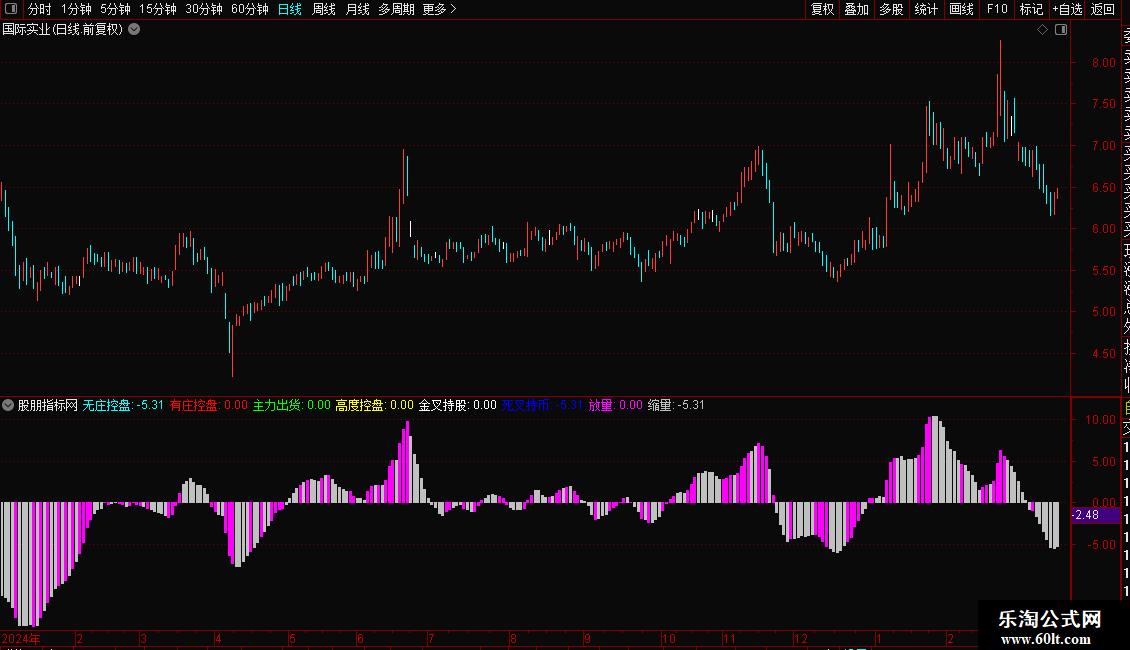Click the 7.50 price scale label
Image resolution: width=1130 pixels, height=650 pixels.
pos(1103,104)
